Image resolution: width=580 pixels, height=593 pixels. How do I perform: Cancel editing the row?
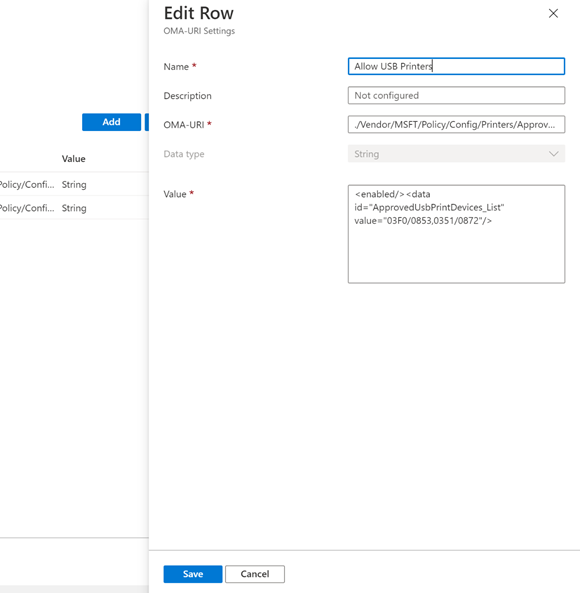(255, 574)
